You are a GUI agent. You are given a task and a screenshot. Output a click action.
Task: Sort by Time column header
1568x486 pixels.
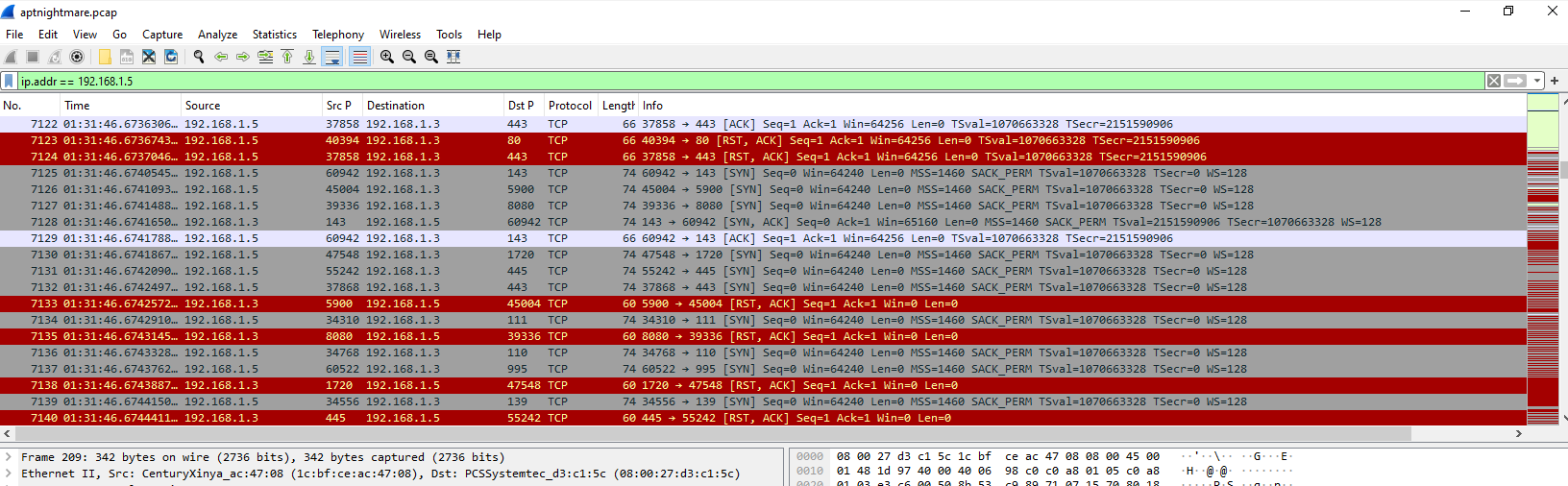pyautogui.click(x=121, y=106)
